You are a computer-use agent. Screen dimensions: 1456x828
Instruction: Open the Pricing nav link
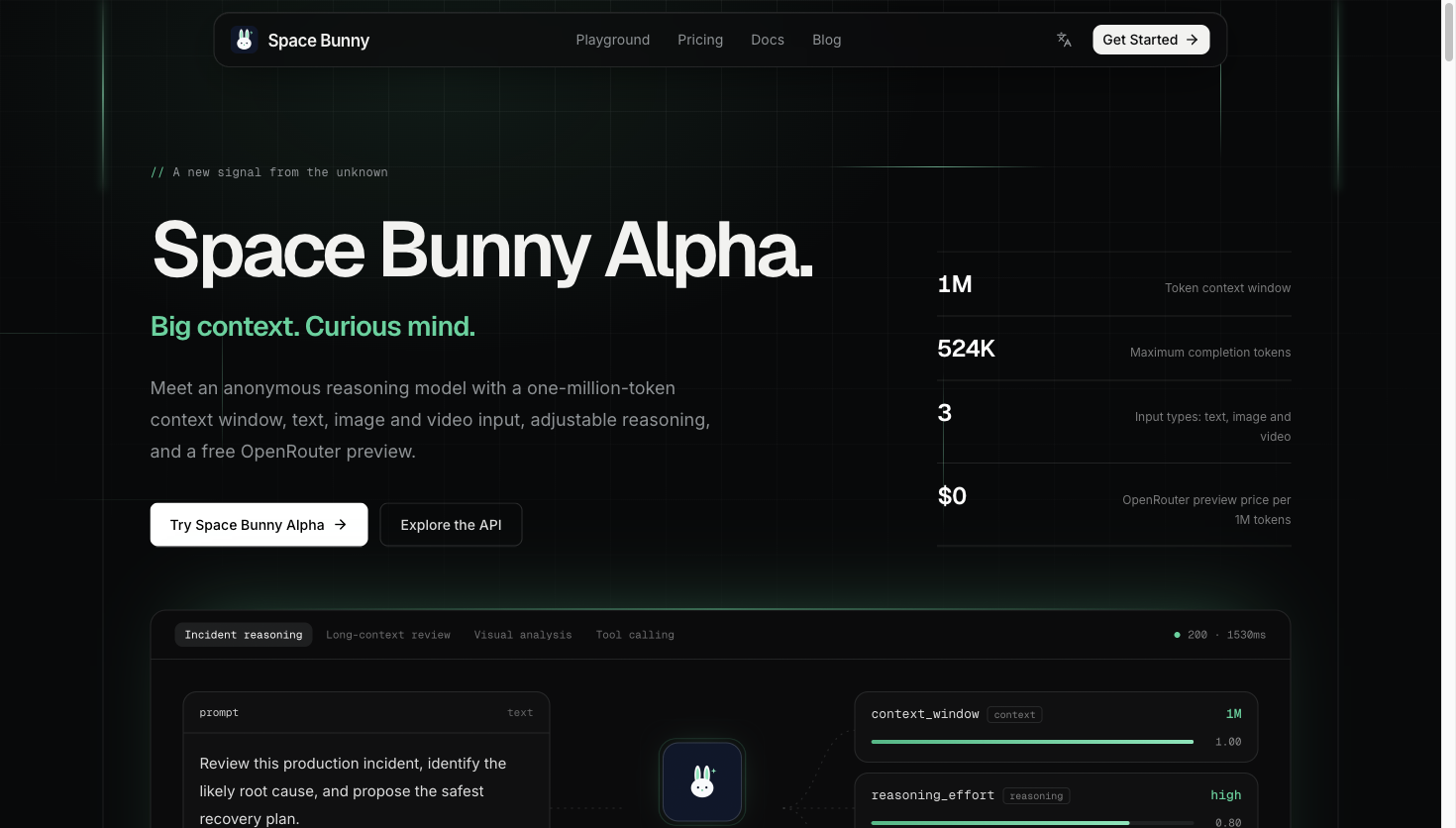point(700,40)
